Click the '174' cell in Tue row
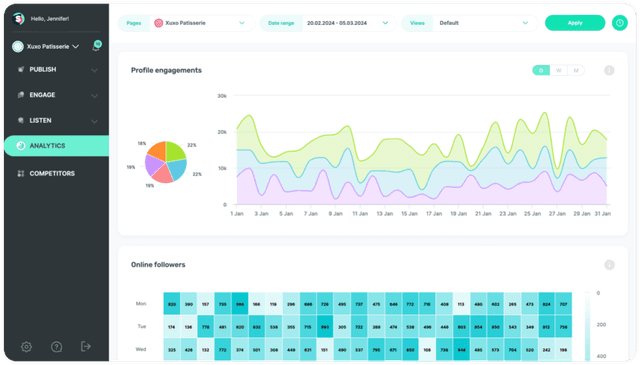Viewport: 640px width, 365px height. (x=172, y=327)
